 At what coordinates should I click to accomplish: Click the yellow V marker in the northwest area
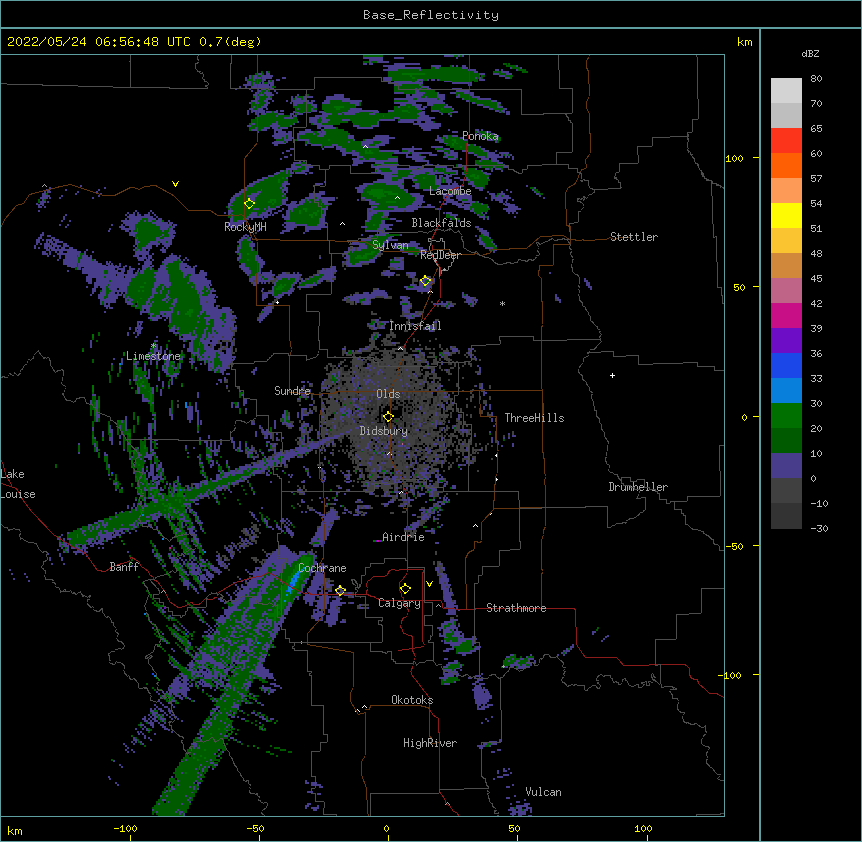pyautogui.click(x=175, y=184)
